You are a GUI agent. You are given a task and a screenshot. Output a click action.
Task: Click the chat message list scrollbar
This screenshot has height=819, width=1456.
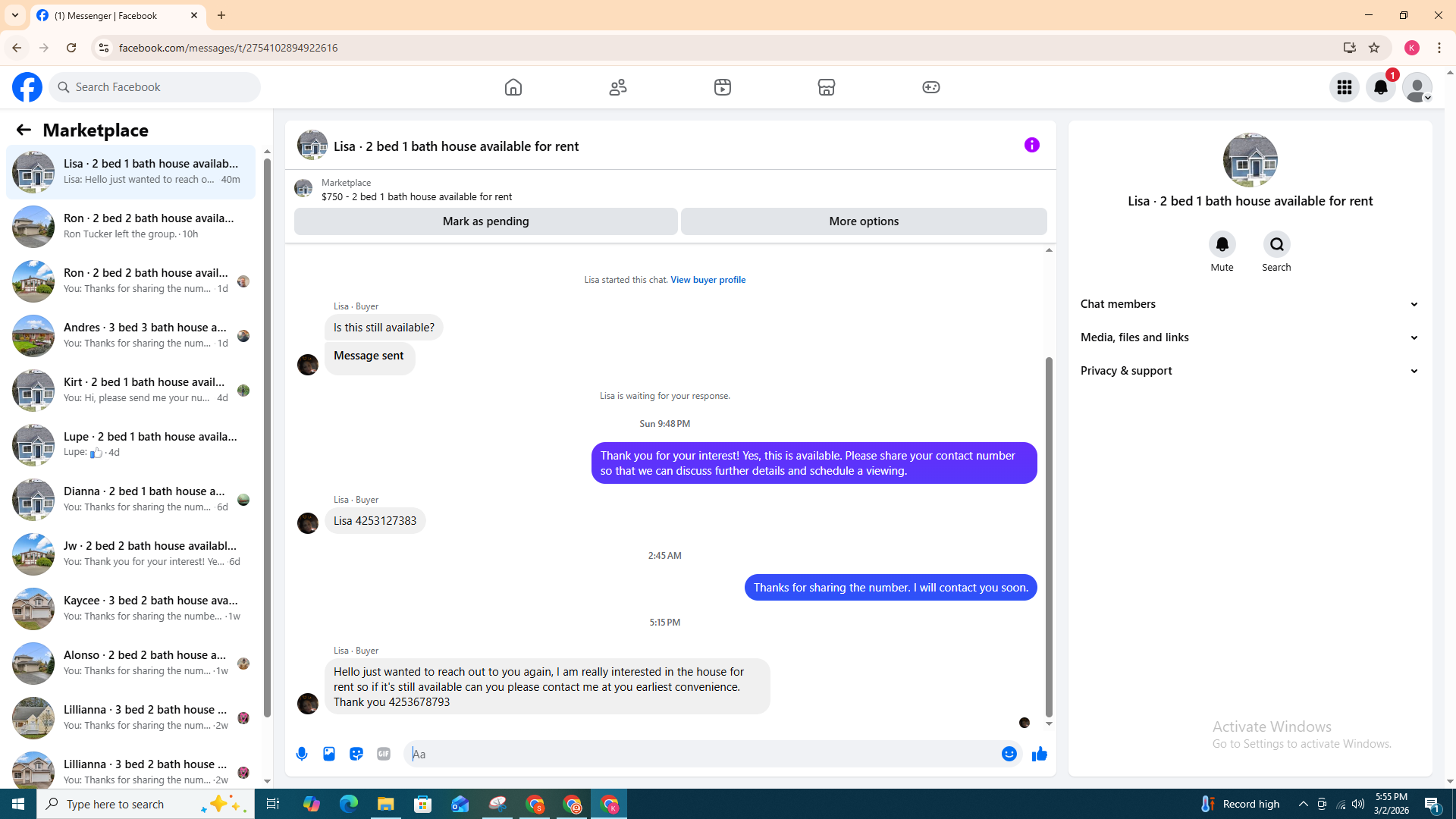(x=1049, y=537)
